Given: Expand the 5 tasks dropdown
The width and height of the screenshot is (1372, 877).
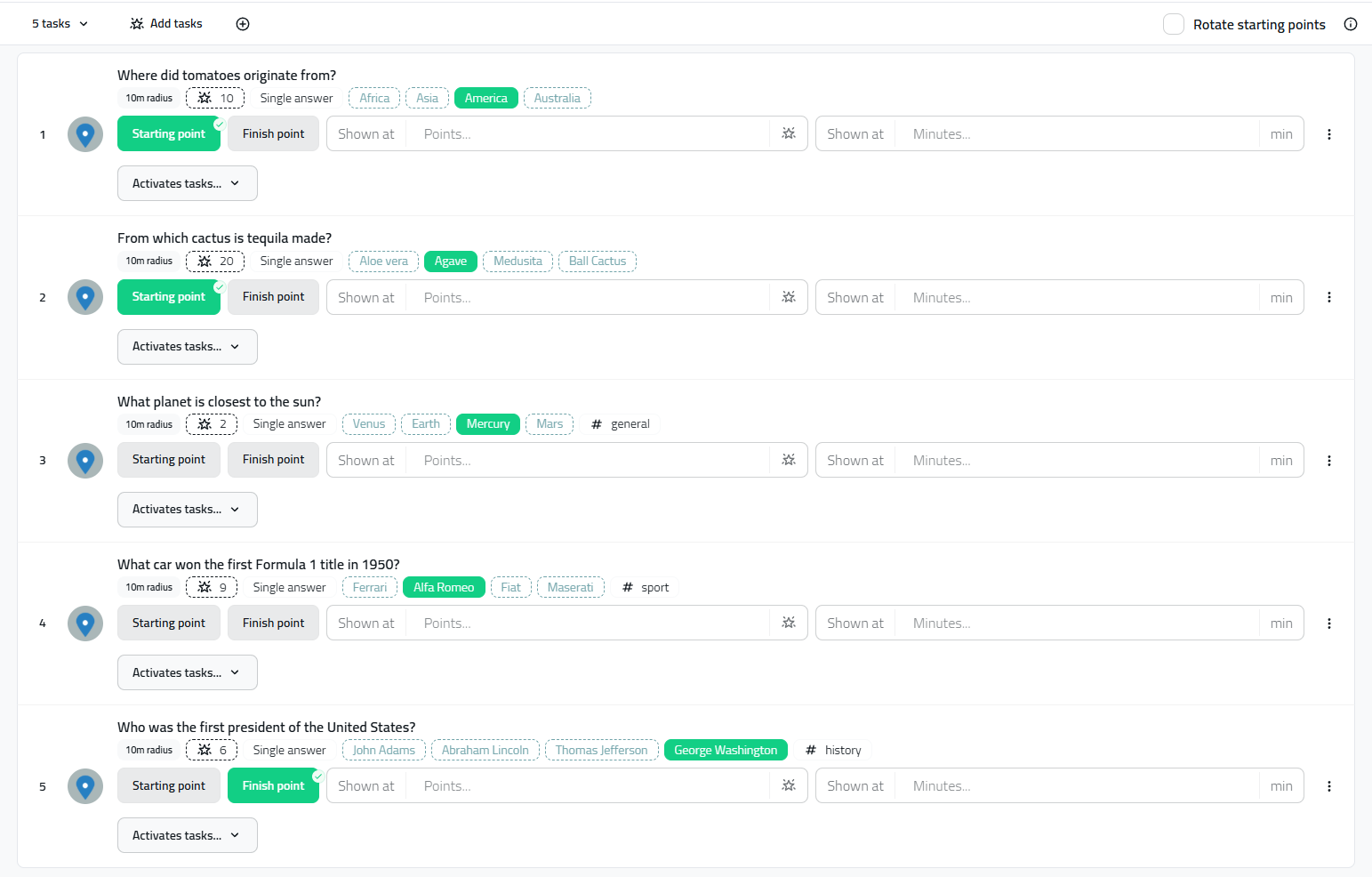Looking at the screenshot, I should pyautogui.click(x=60, y=24).
